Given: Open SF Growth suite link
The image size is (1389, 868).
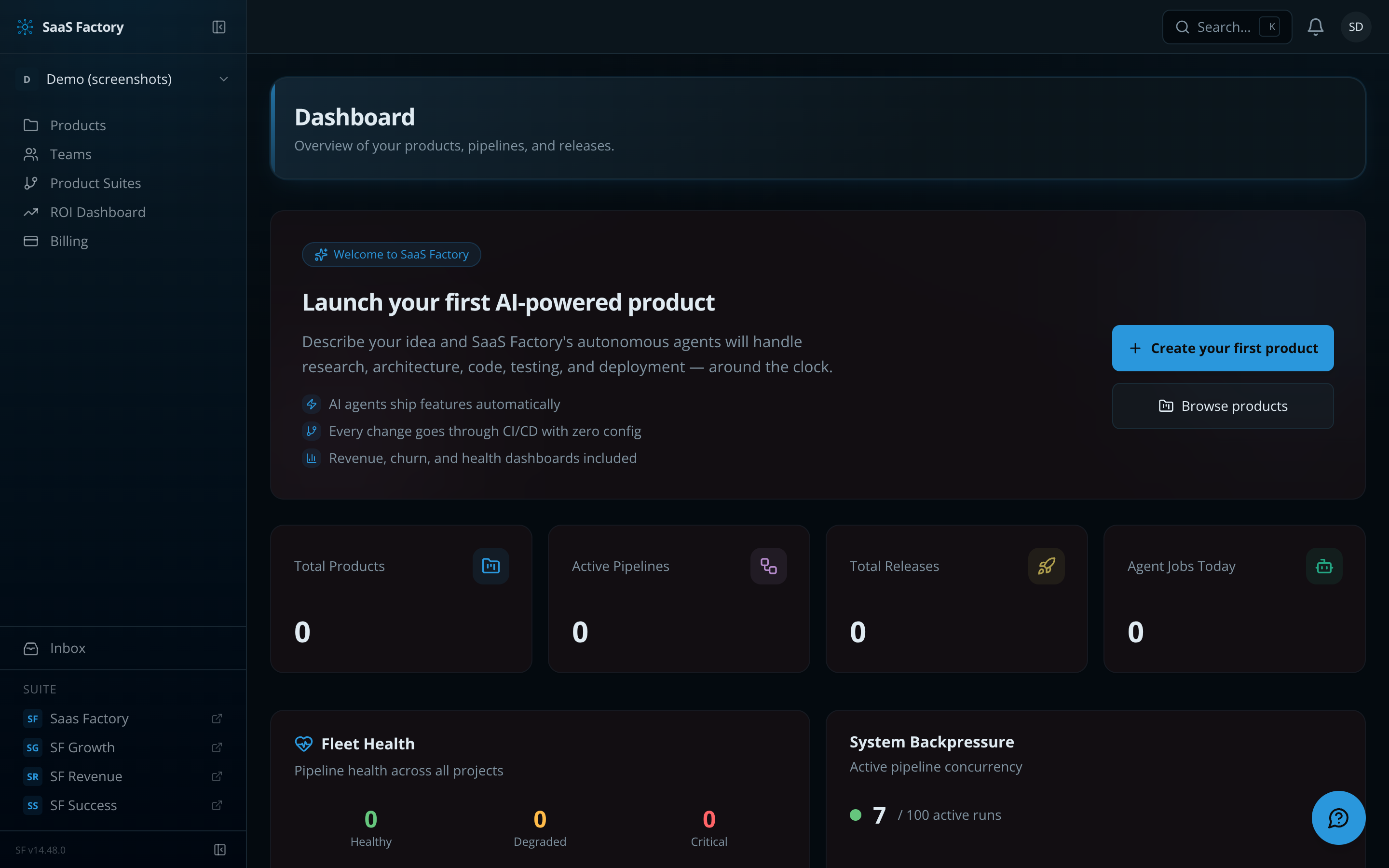Looking at the screenshot, I should pyautogui.click(x=123, y=747).
